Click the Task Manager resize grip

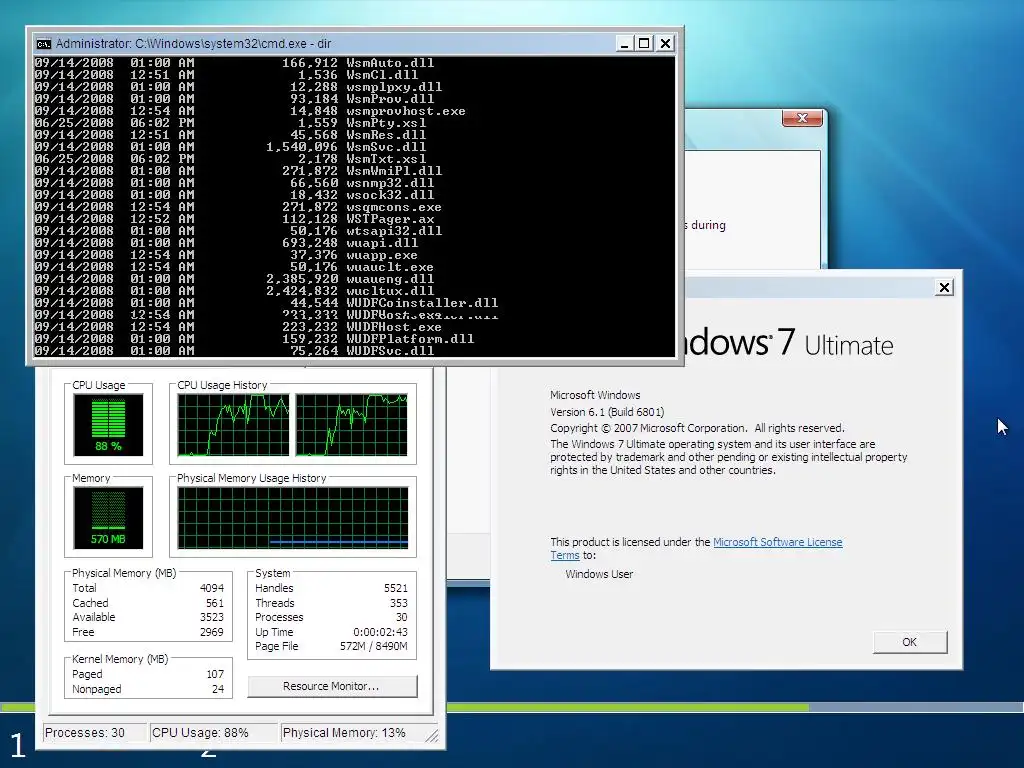[432, 735]
